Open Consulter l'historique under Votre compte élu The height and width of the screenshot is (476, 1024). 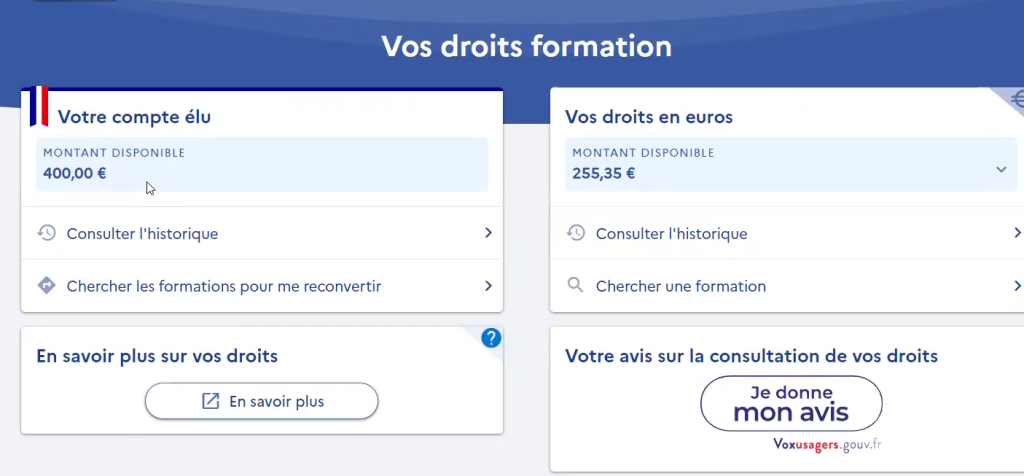pos(142,234)
